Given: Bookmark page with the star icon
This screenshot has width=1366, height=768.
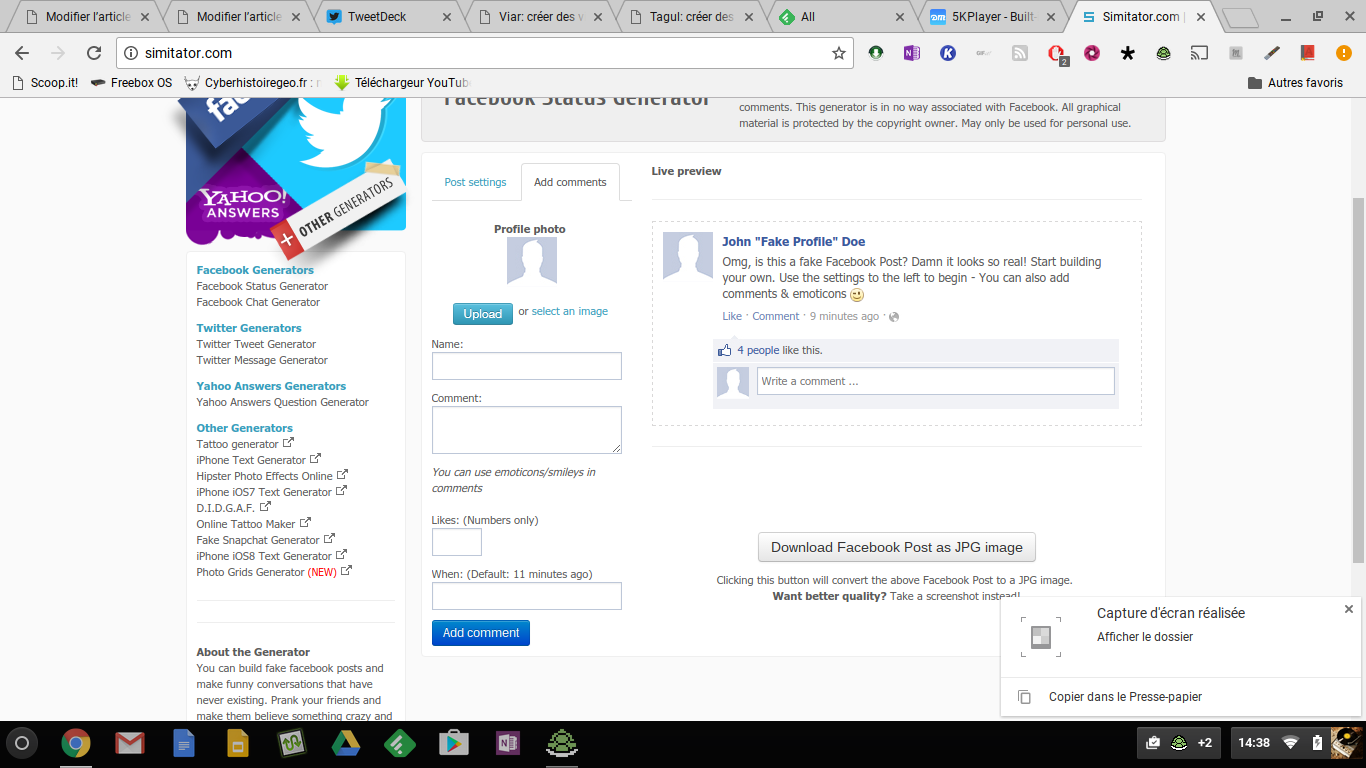Looking at the screenshot, I should (x=839, y=53).
